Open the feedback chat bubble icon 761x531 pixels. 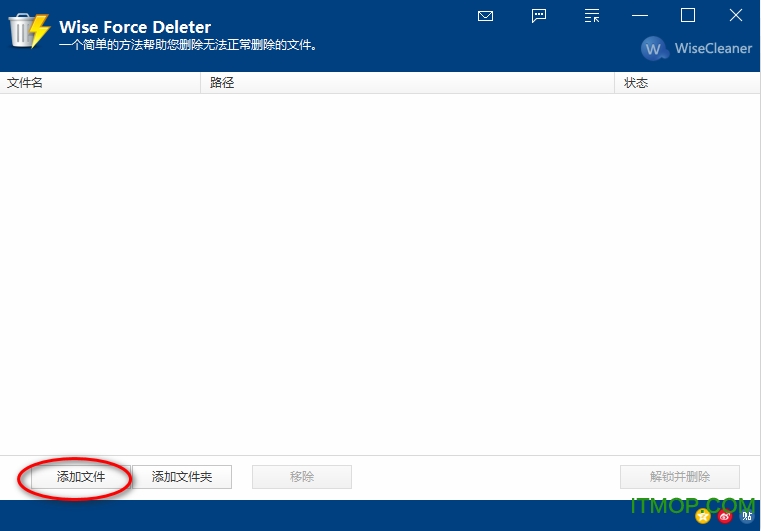tap(539, 16)
